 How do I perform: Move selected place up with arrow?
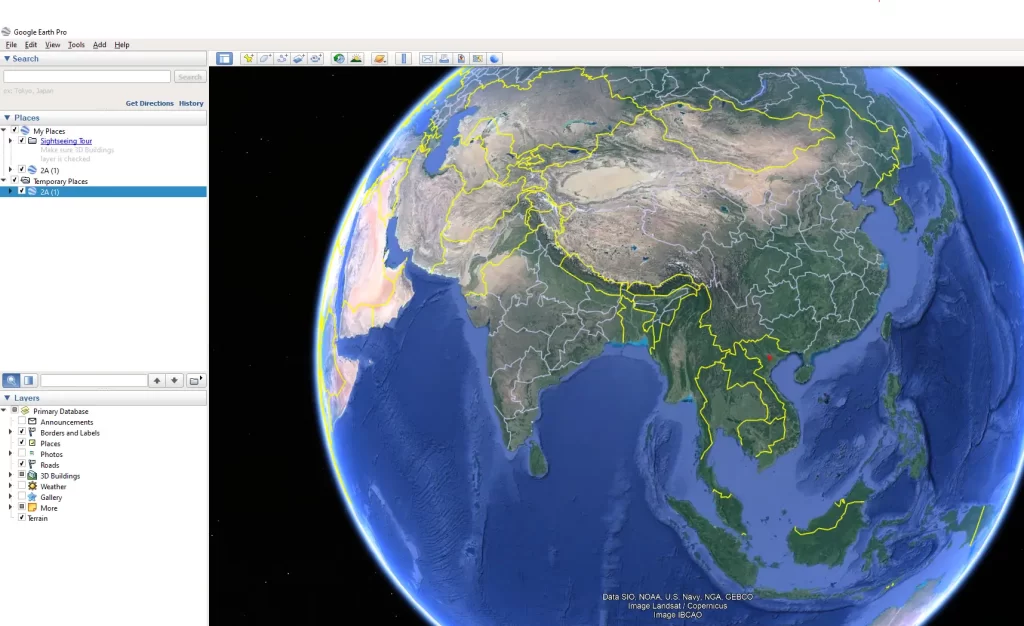click(x=157, y=381)
